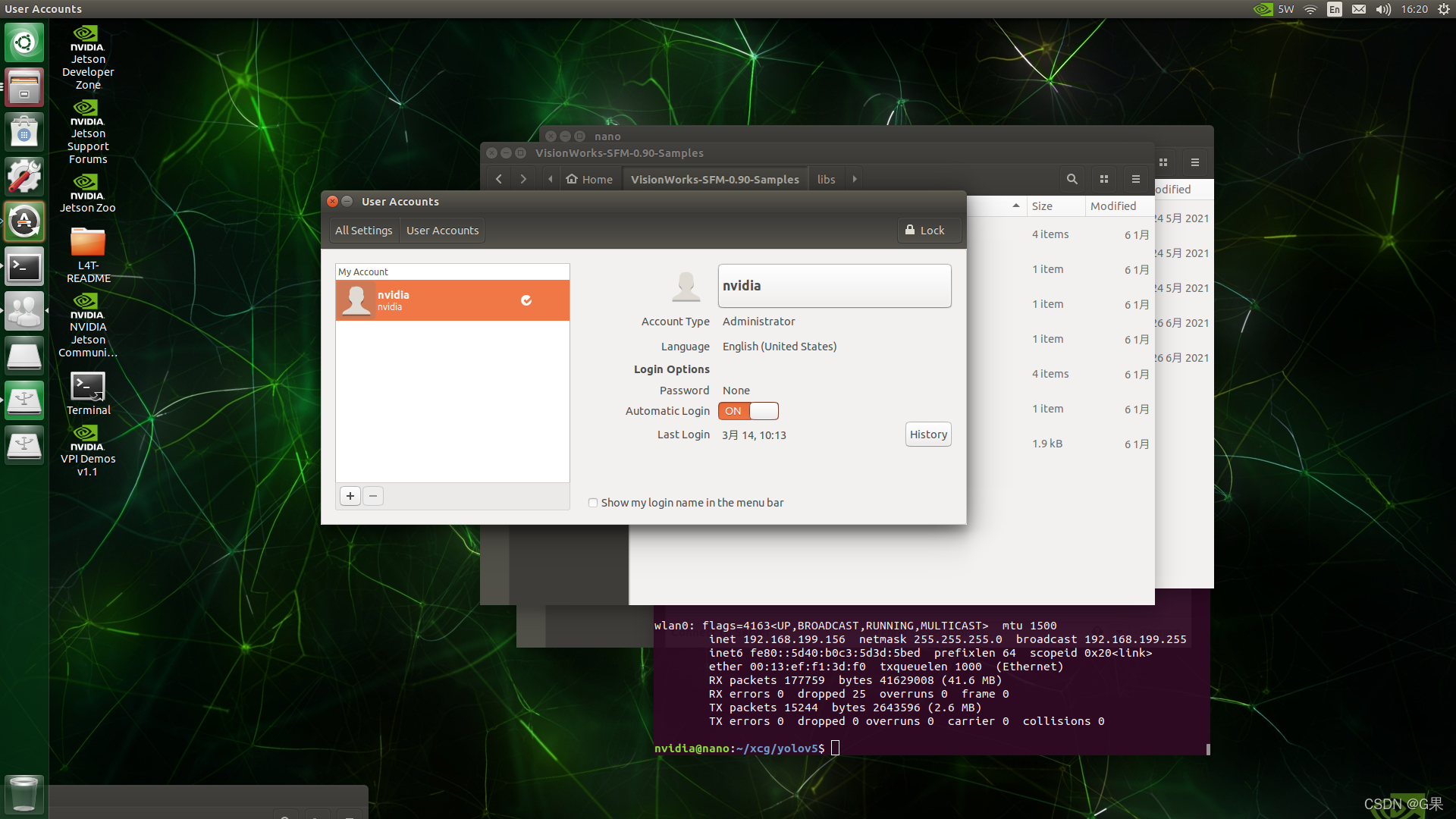Click the Language value English (United States)

coord(779,347)
